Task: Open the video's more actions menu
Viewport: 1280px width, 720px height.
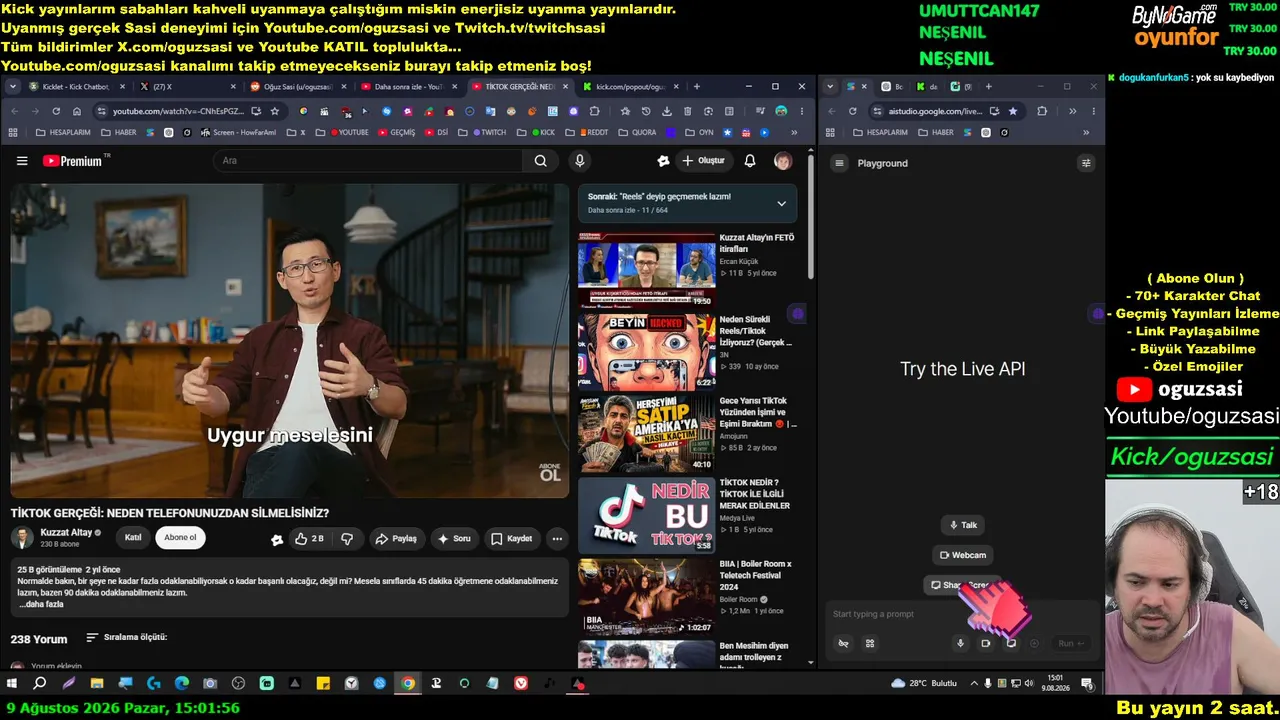Action: point(557,539)
